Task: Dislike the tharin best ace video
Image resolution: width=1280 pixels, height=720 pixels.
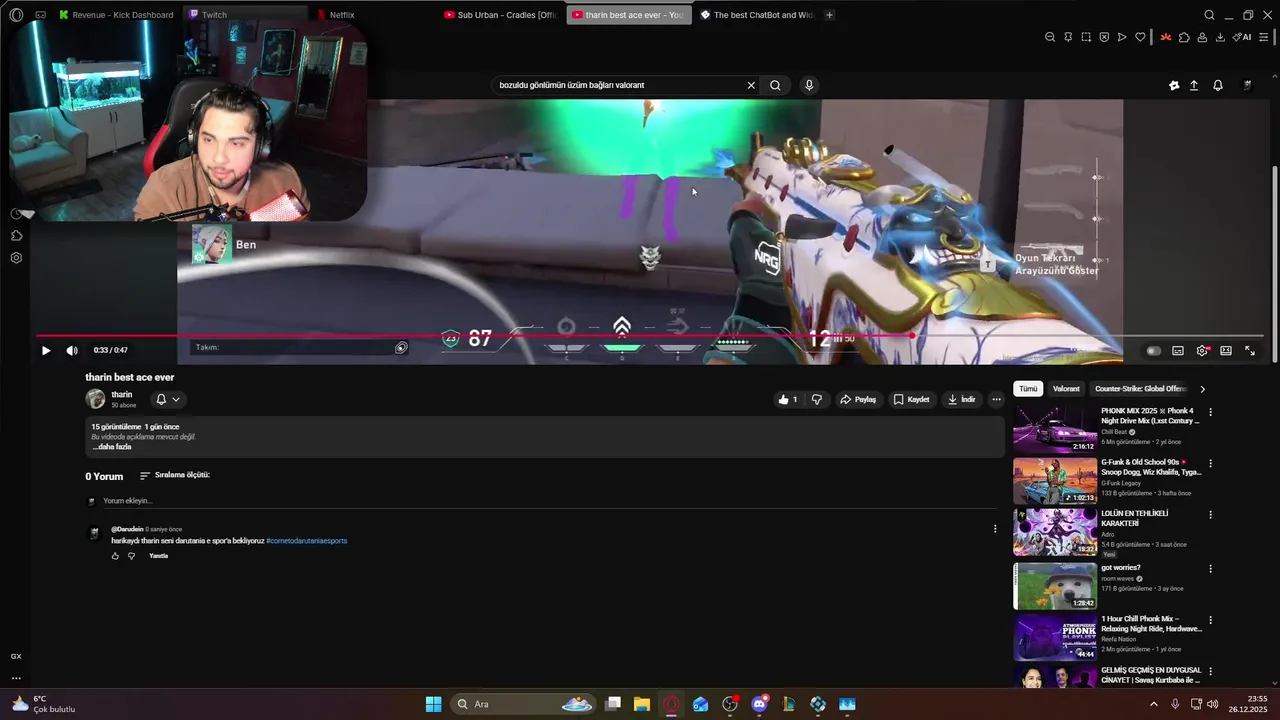Action: (817, 399)
